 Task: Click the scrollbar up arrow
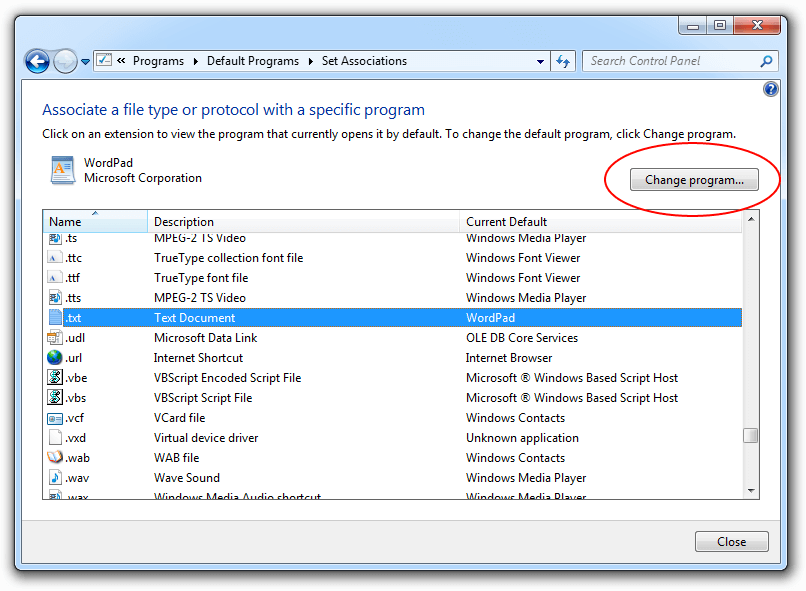pyautogui.click(x=751, y=219)
